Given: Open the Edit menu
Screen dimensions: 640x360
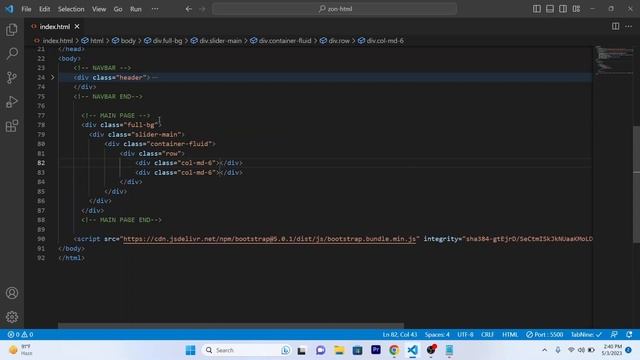Looking at the screenshot, I should (x=44, y=9).
